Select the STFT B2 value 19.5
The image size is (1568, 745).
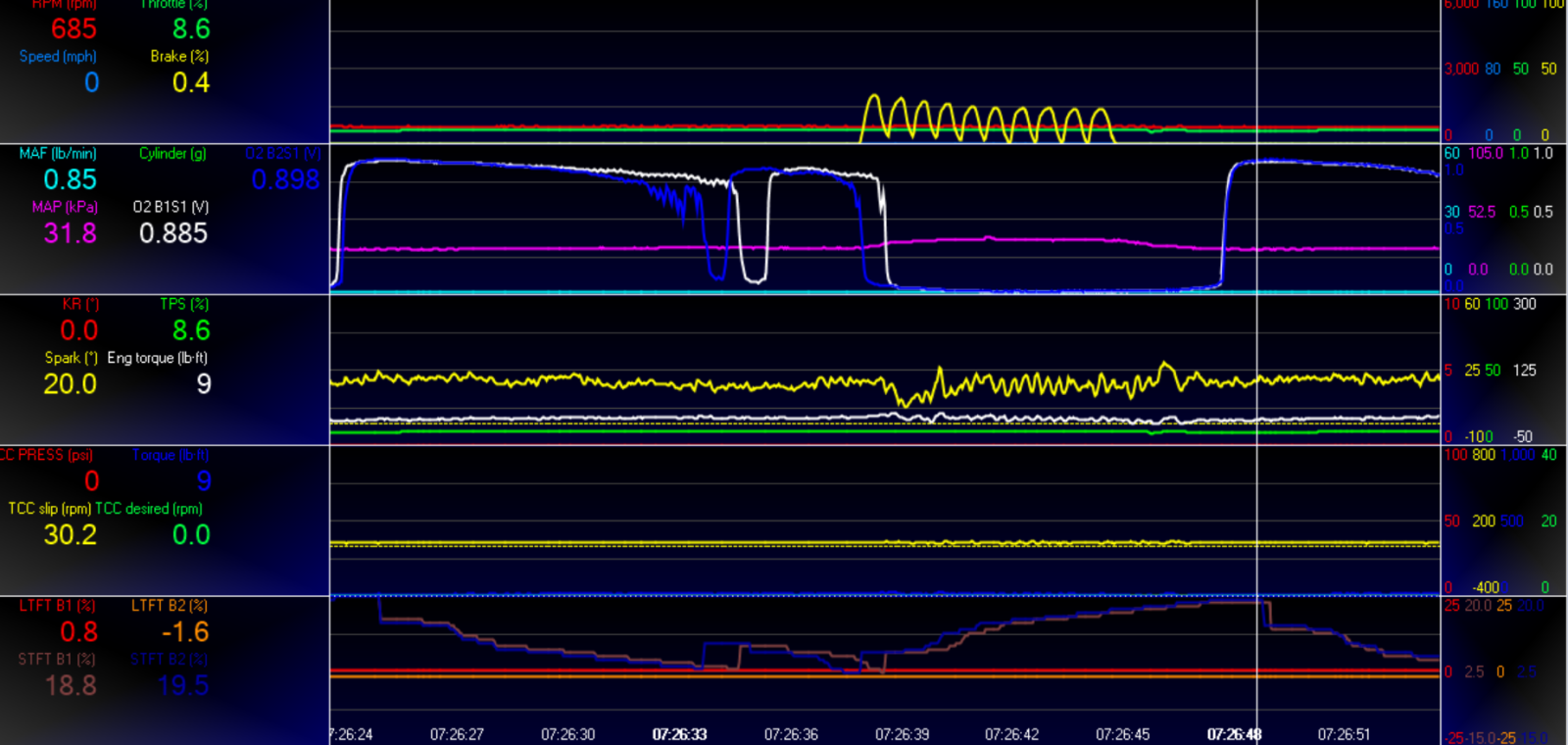point(183,685)
